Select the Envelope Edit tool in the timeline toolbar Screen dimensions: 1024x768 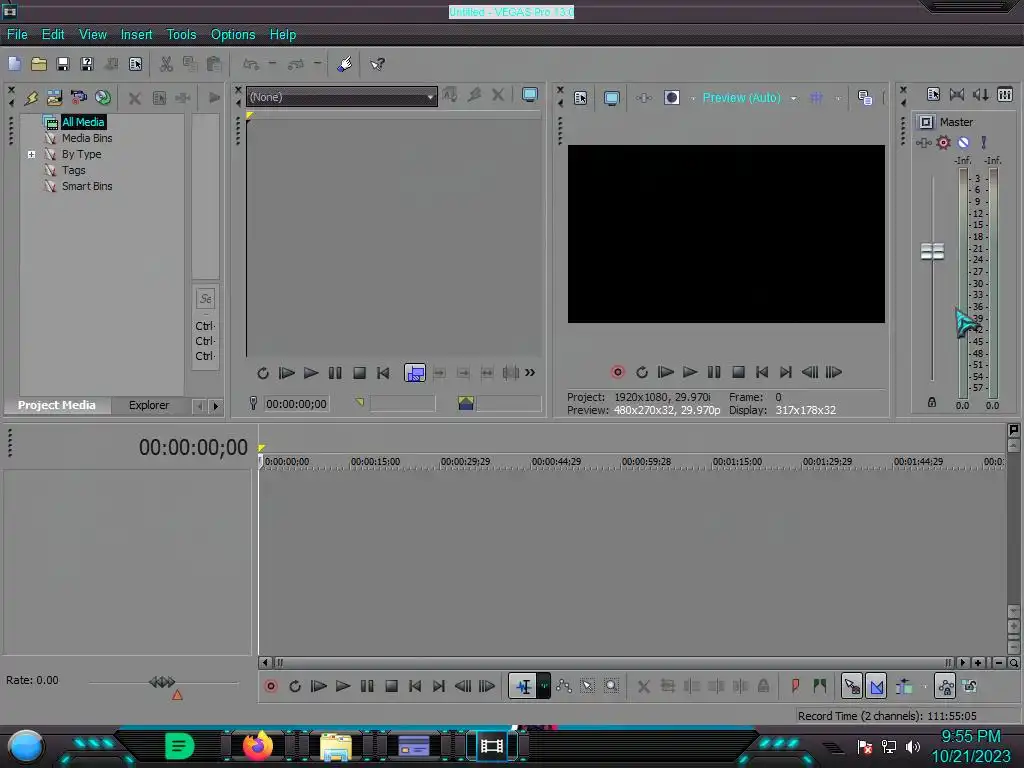(x=564, y=686)
